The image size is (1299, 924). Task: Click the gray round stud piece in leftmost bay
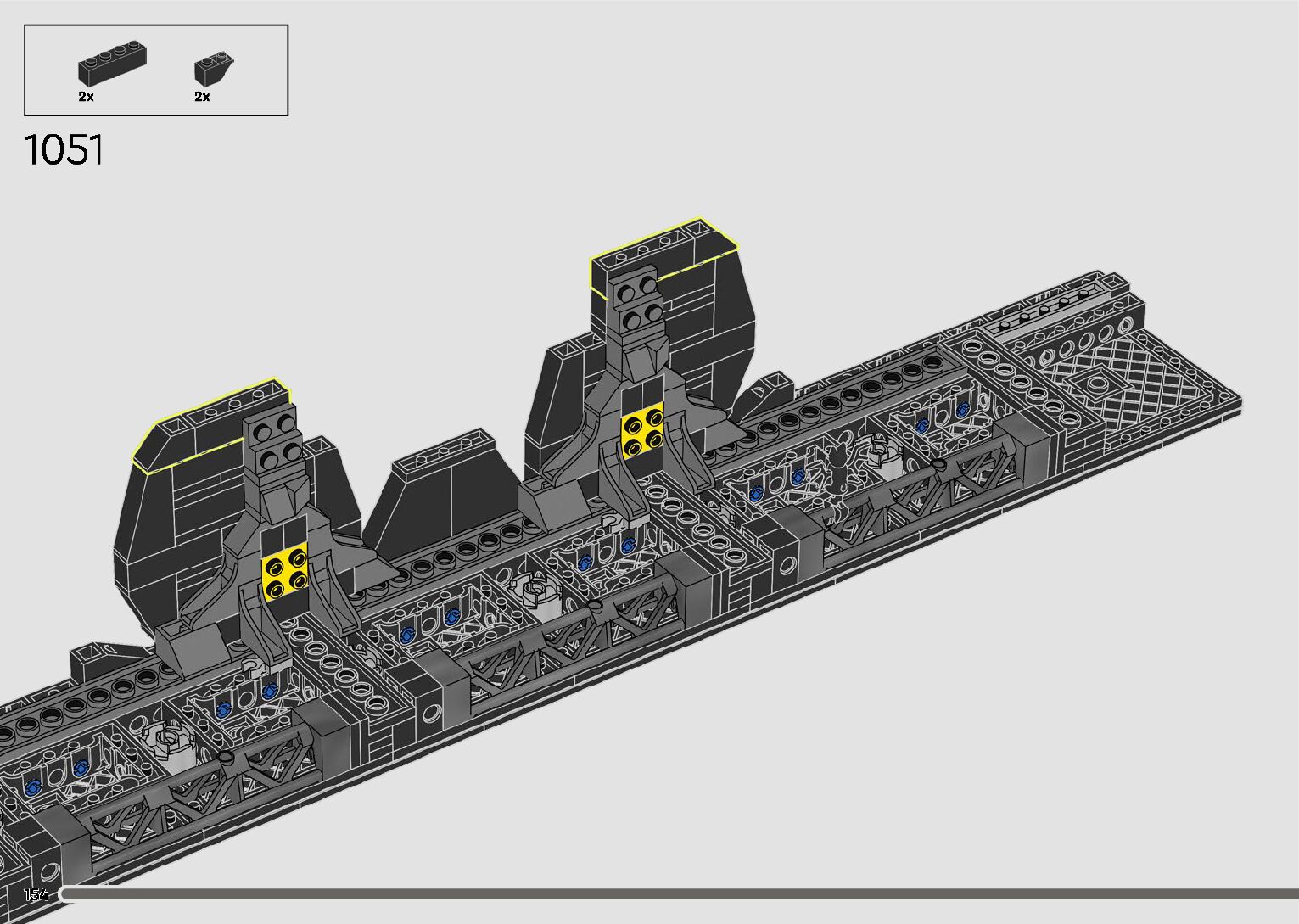click(x=167, y=744)
